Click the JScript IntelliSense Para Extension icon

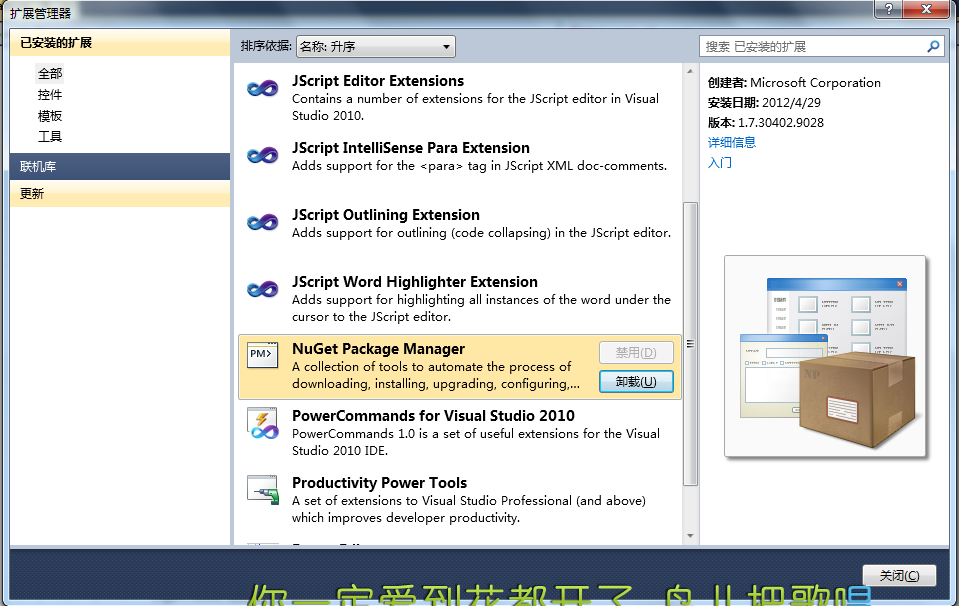coord(262,155)
